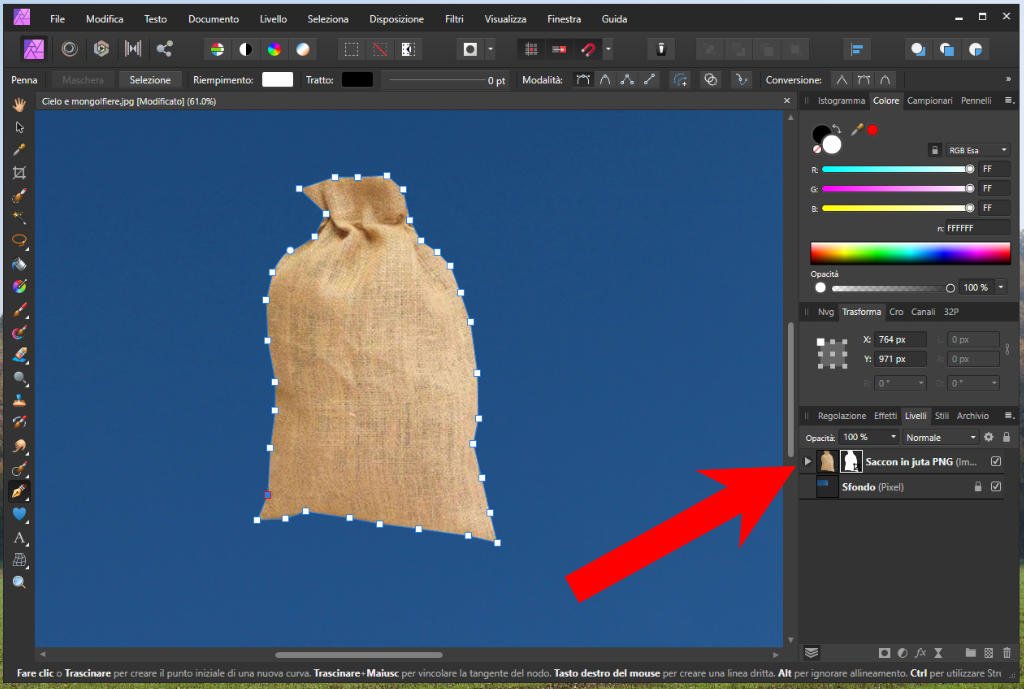Toggle the lock on the Sfondo layer
Screen dimensions: 1024x689
978,487
